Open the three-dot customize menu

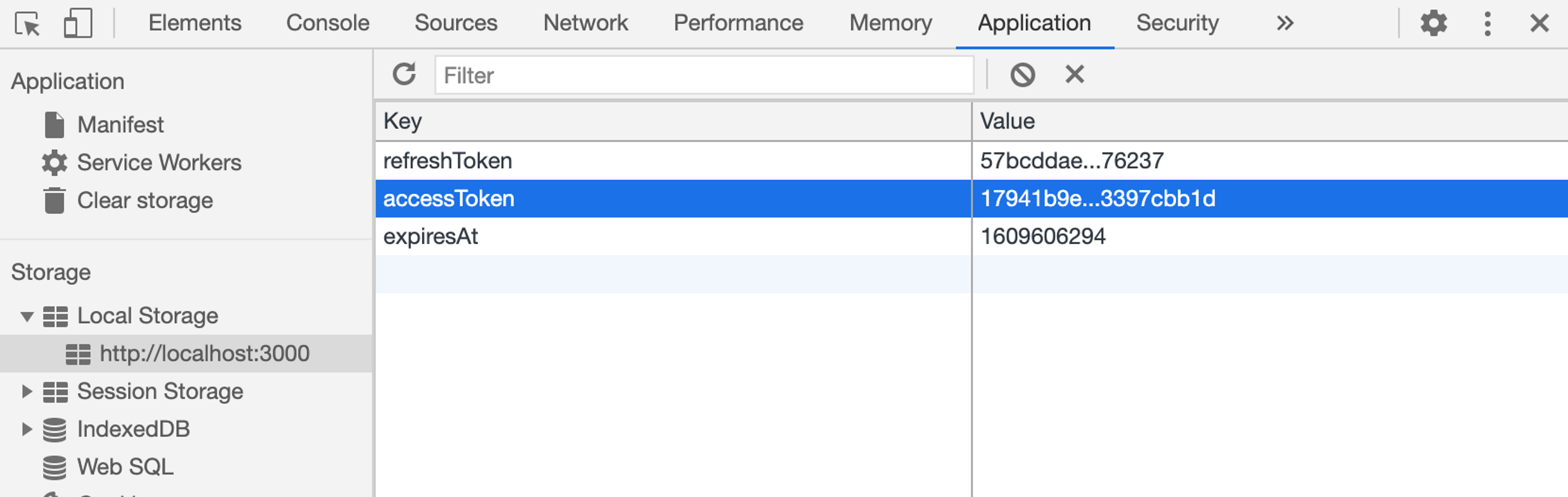coord(1487,24)
